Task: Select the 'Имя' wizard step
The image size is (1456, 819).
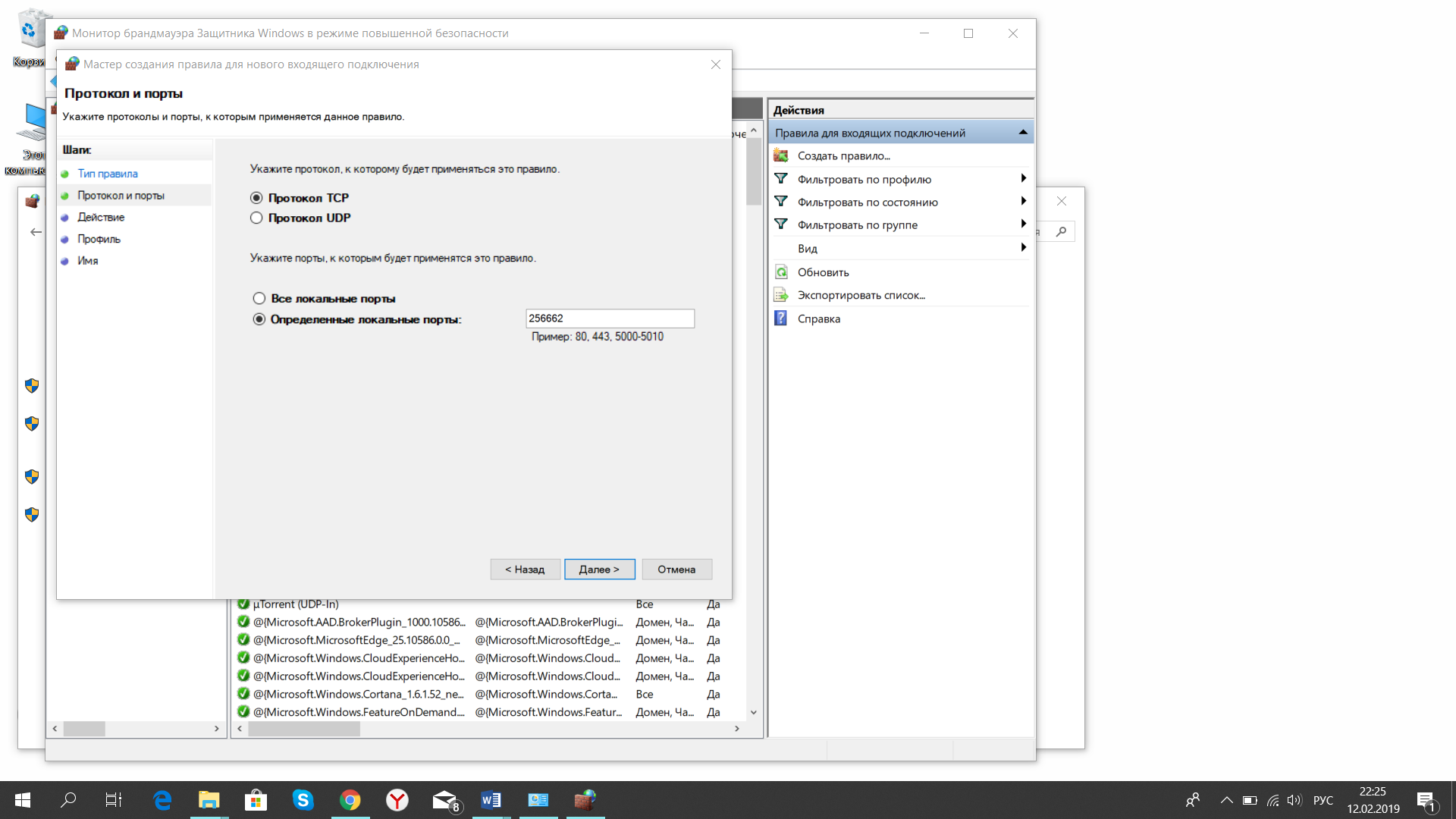Action: point(88,261)
